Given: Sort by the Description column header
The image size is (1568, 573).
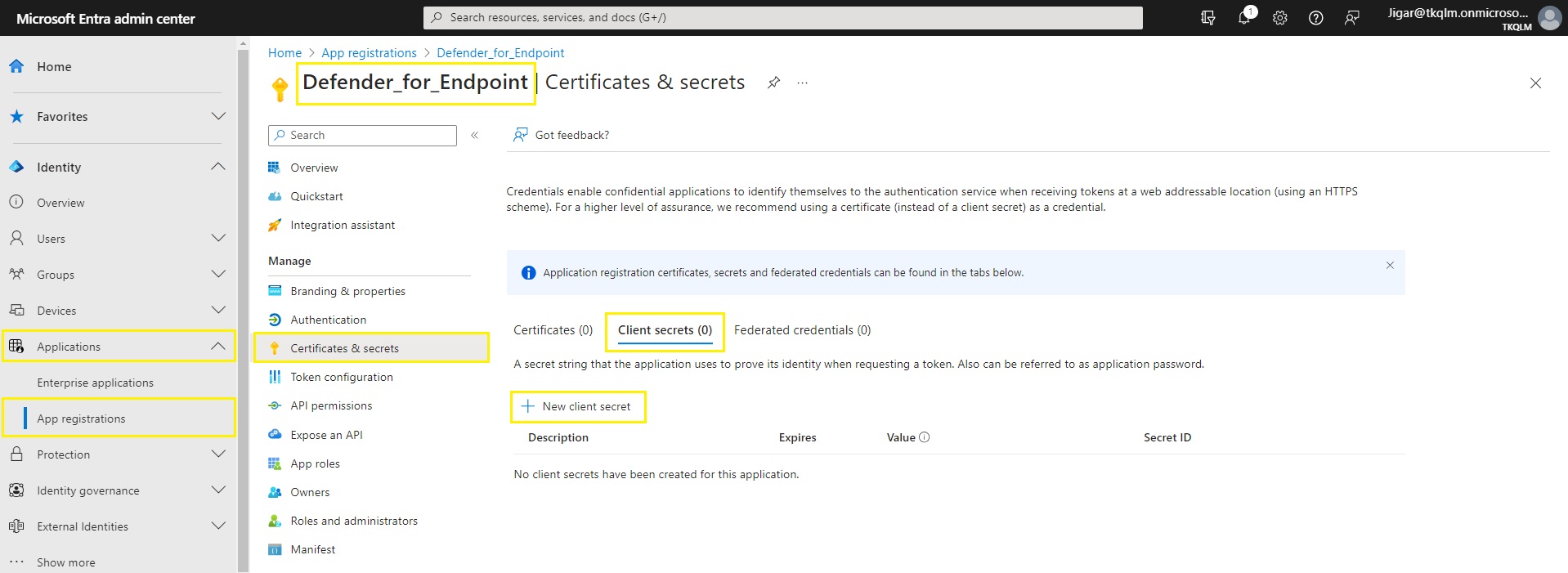Looking at the screenshot, I should (558, 437).
